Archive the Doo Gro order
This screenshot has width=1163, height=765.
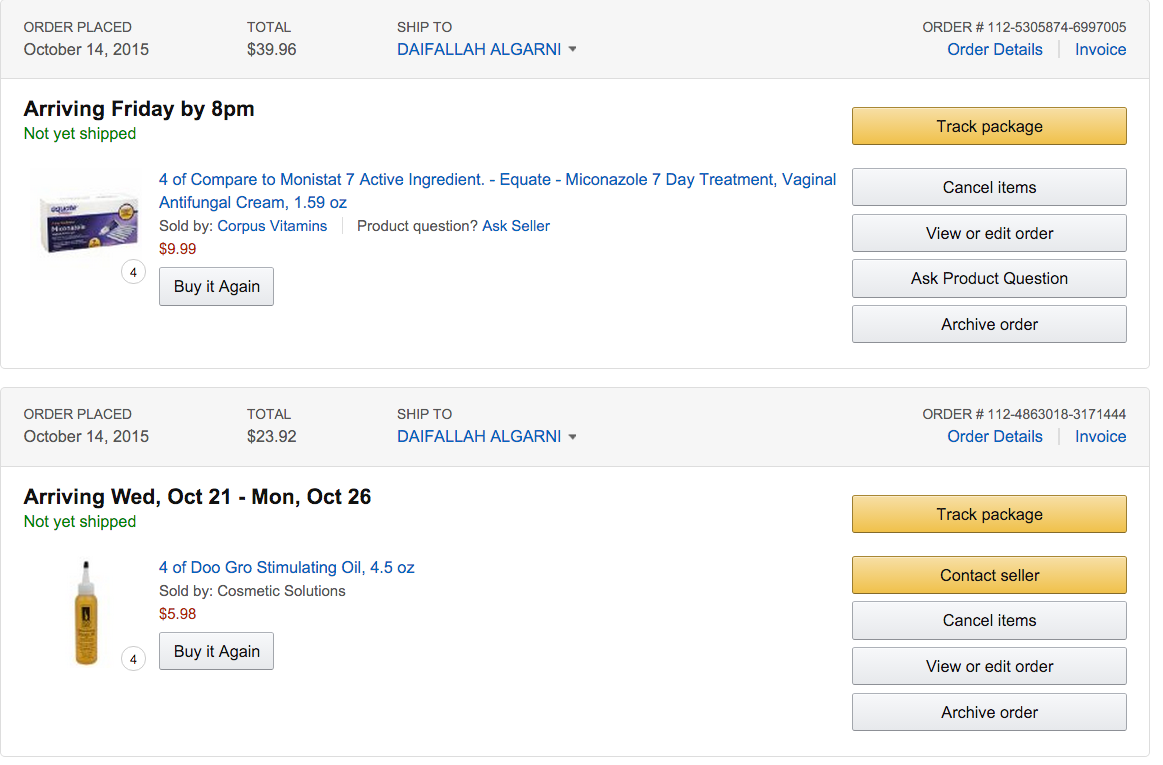coord(989,712)
